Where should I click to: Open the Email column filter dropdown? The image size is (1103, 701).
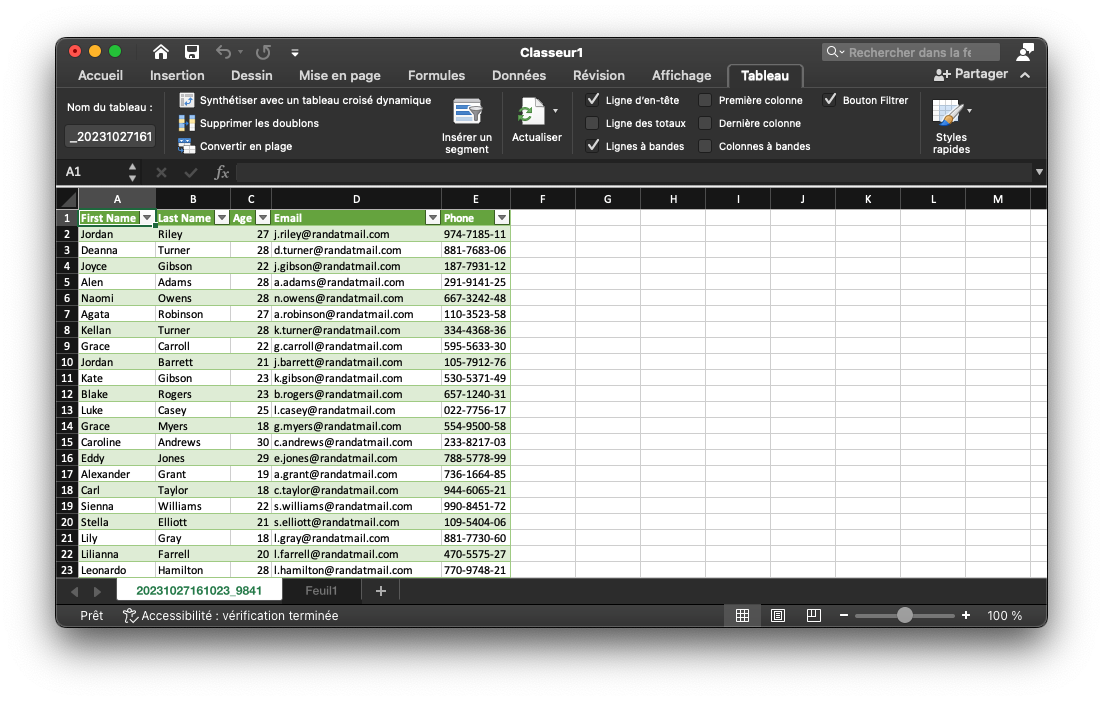point(433,218)
